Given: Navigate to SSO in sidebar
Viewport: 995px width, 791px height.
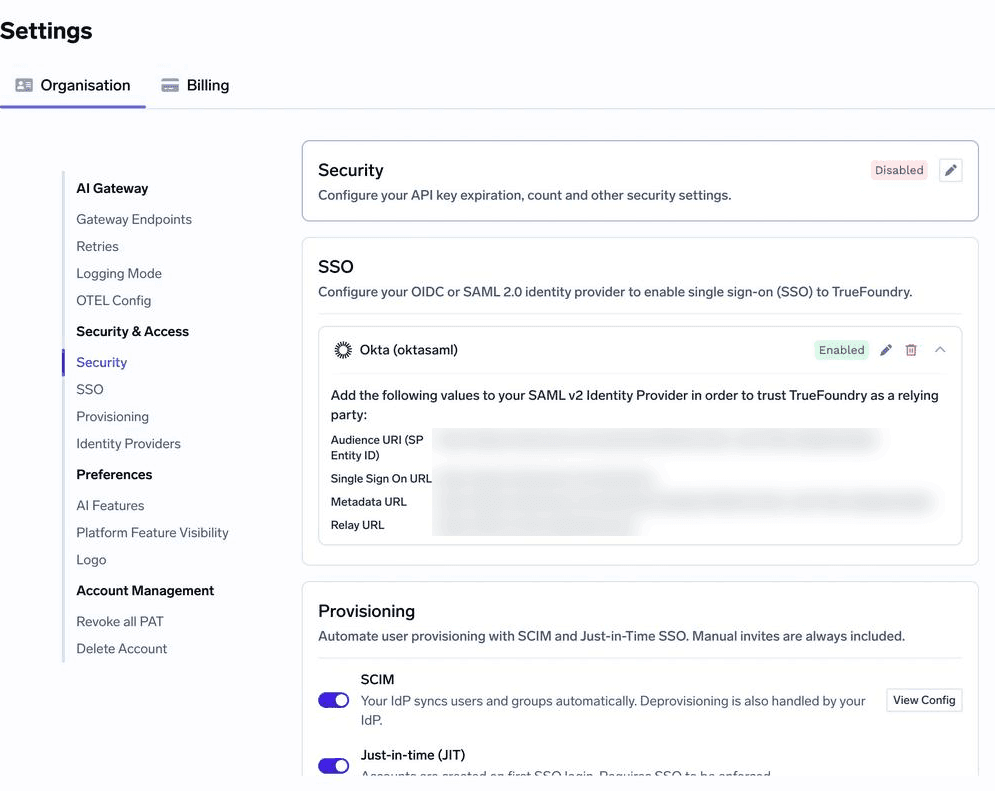Looking at the screenshot, I should click(x=89, y=389).
